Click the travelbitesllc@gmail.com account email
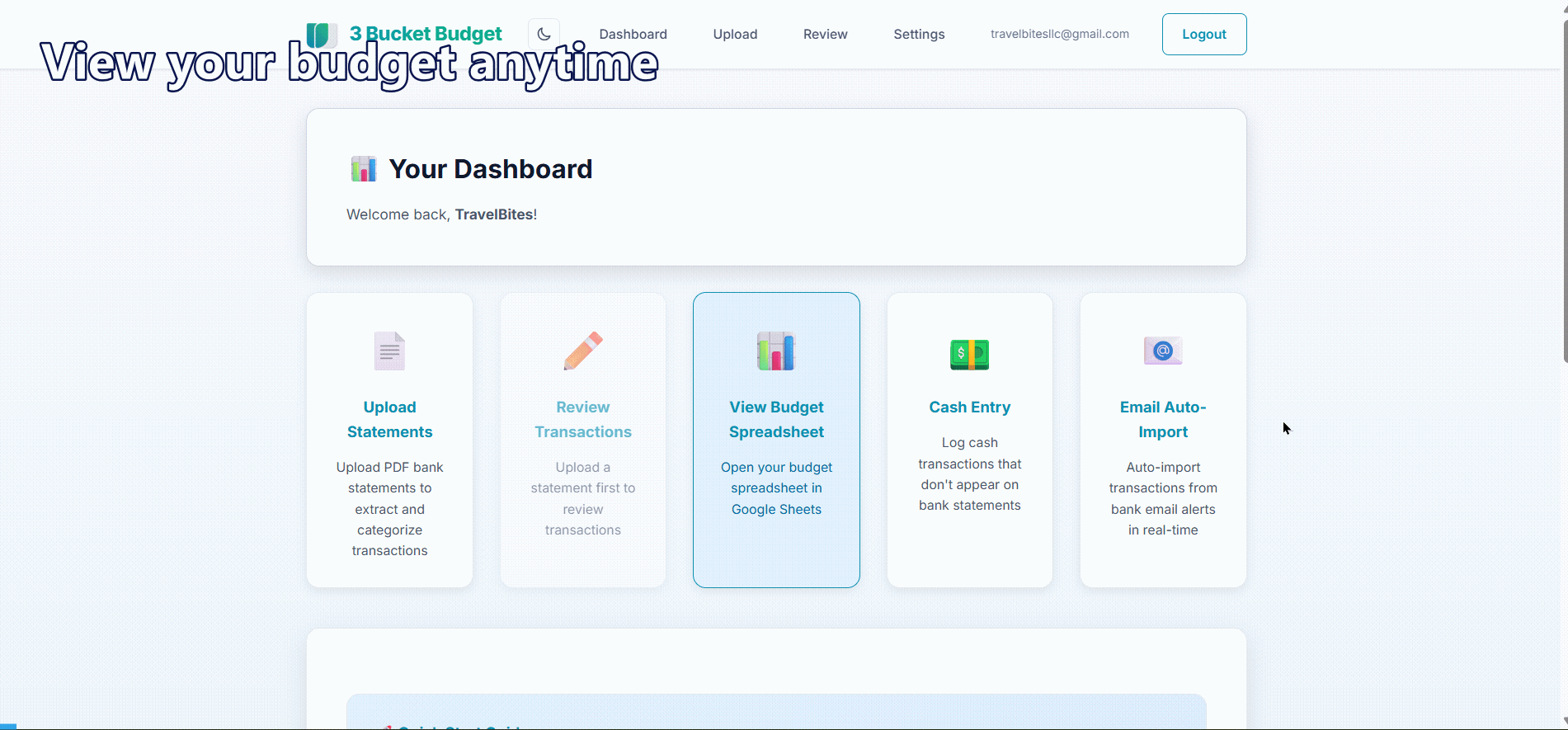Image resolution: width=1568 pixels, height=730 pixels. [1059, 35]
